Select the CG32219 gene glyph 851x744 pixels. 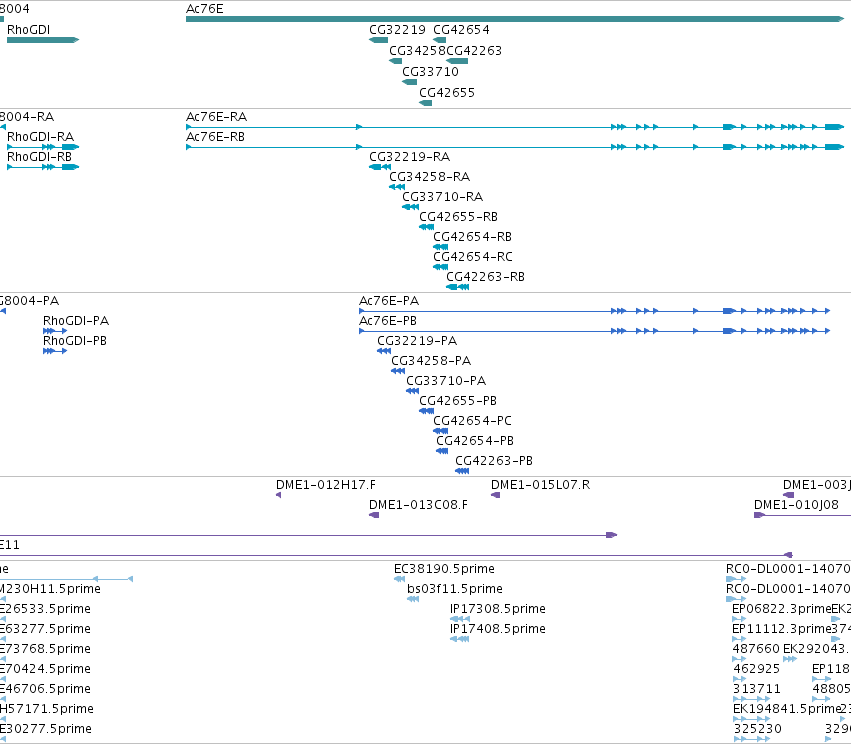378,40
